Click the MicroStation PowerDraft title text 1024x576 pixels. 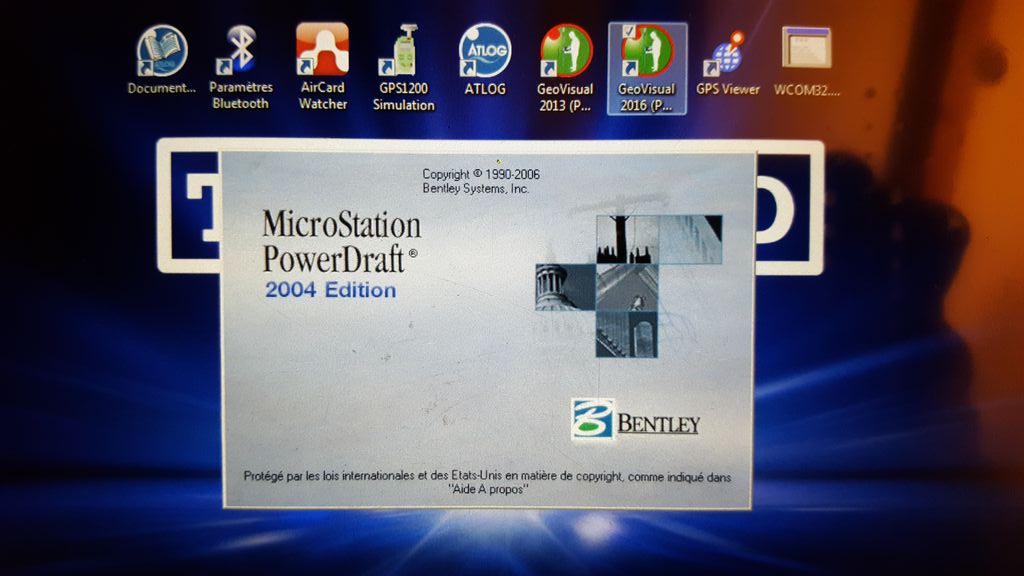coord(341,242)
